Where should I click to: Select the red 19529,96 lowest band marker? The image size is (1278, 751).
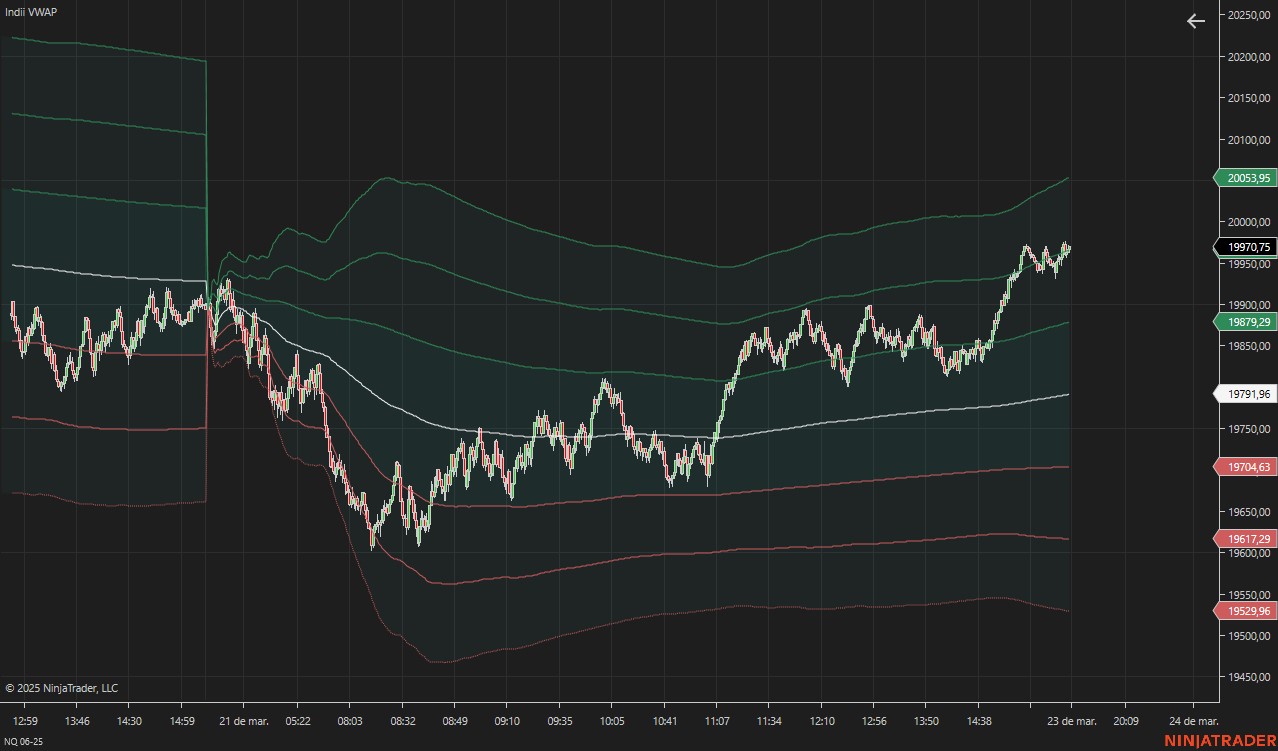1246,611
